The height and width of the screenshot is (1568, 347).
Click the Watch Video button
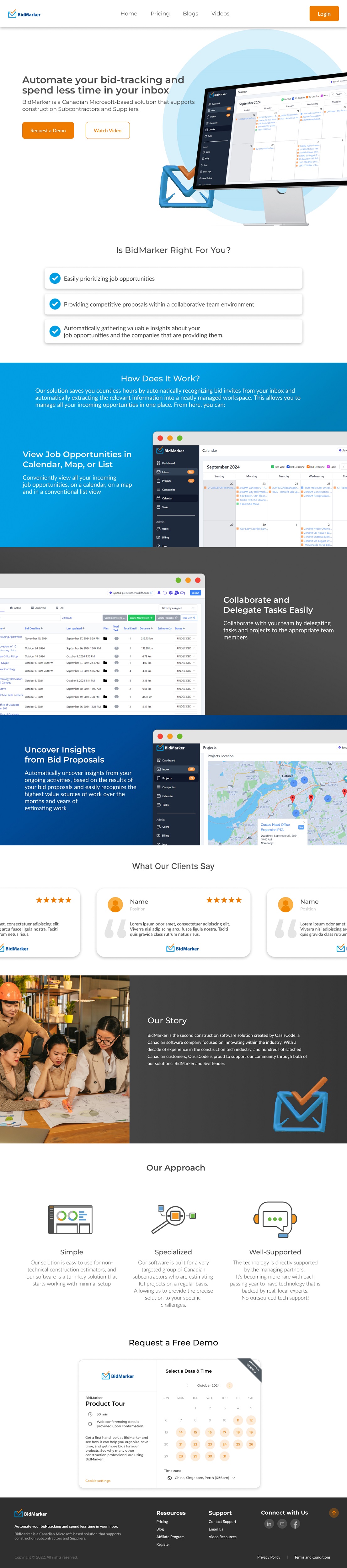click(x=107, y=130)
